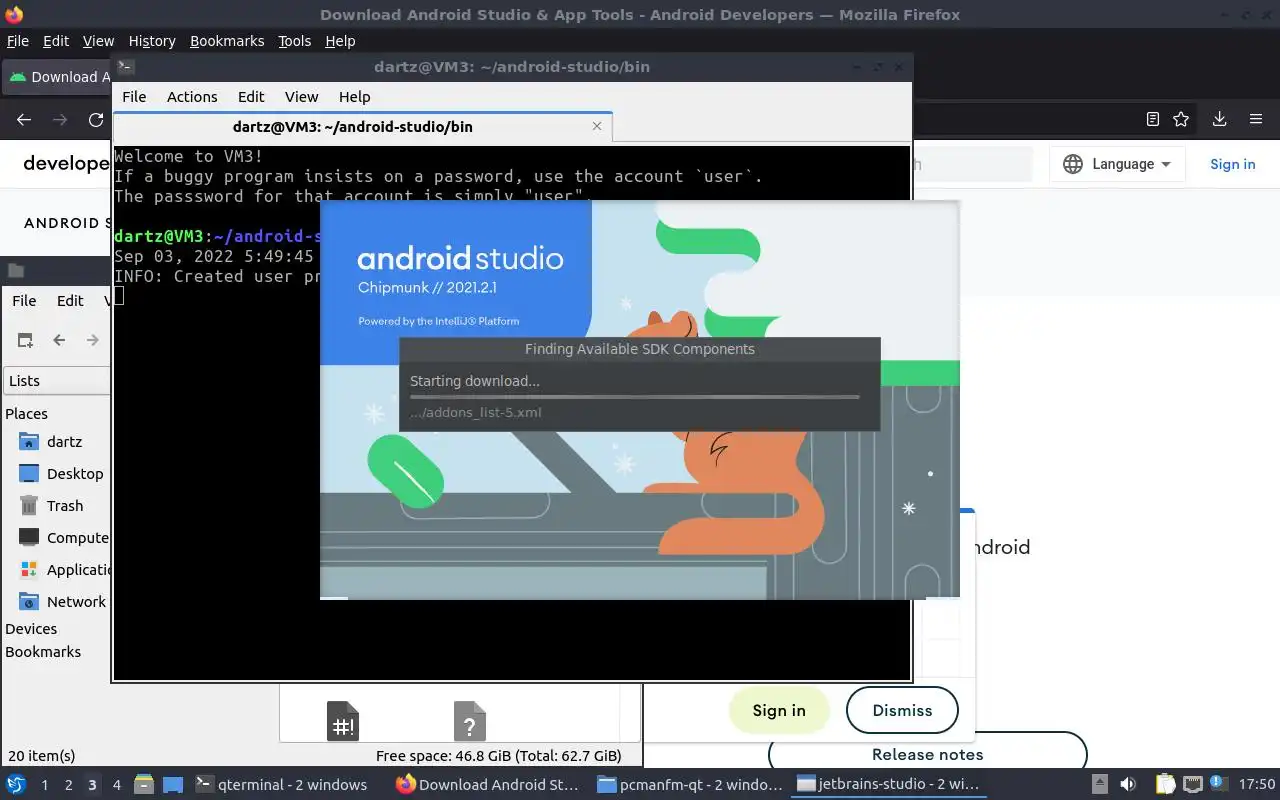
Task: Open the Language dropdown on developer site
Action: 1118,164
